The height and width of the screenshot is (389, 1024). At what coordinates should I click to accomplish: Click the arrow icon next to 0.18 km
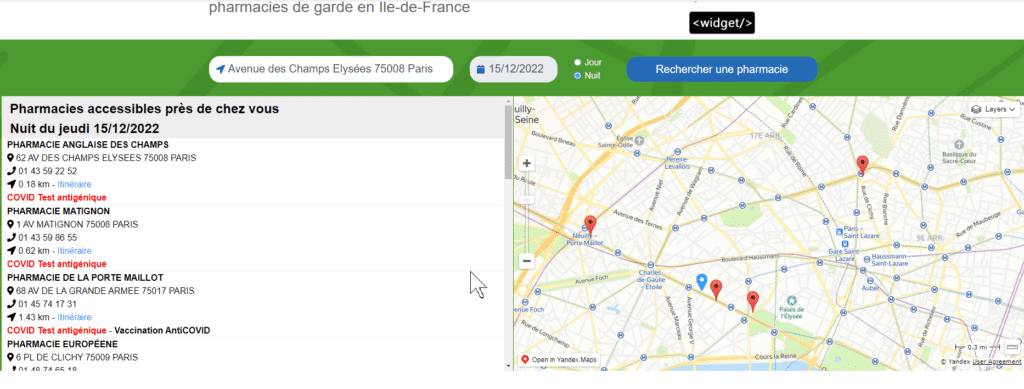click(11, 185)
